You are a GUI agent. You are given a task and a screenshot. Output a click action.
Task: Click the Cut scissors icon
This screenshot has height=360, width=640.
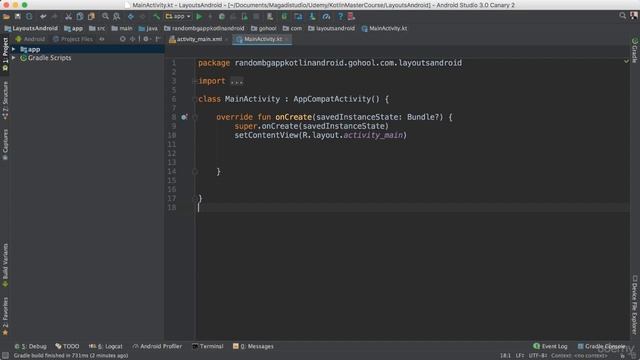click(x=68, y=17)
